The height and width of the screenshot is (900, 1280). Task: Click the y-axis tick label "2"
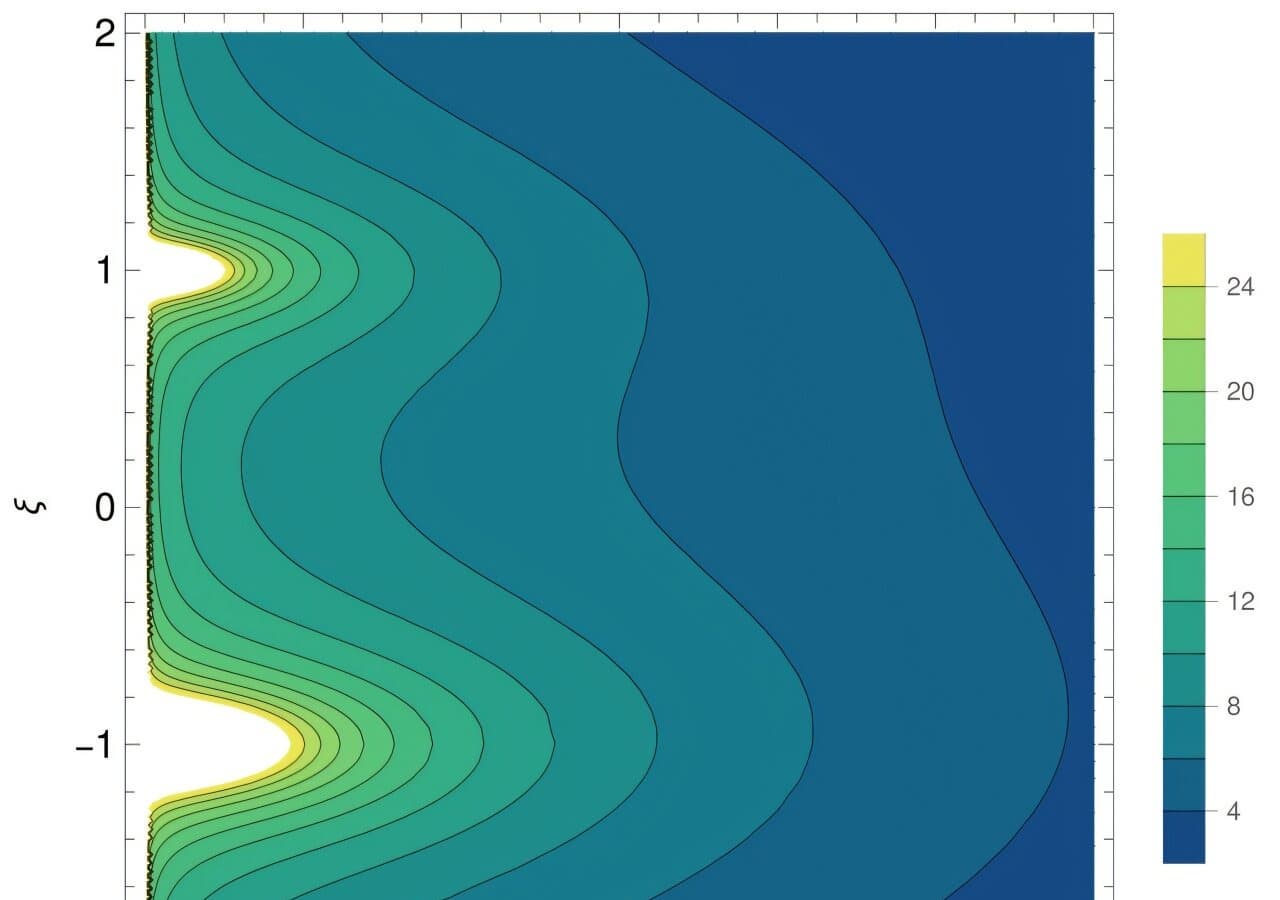click(x=104, y=34)
